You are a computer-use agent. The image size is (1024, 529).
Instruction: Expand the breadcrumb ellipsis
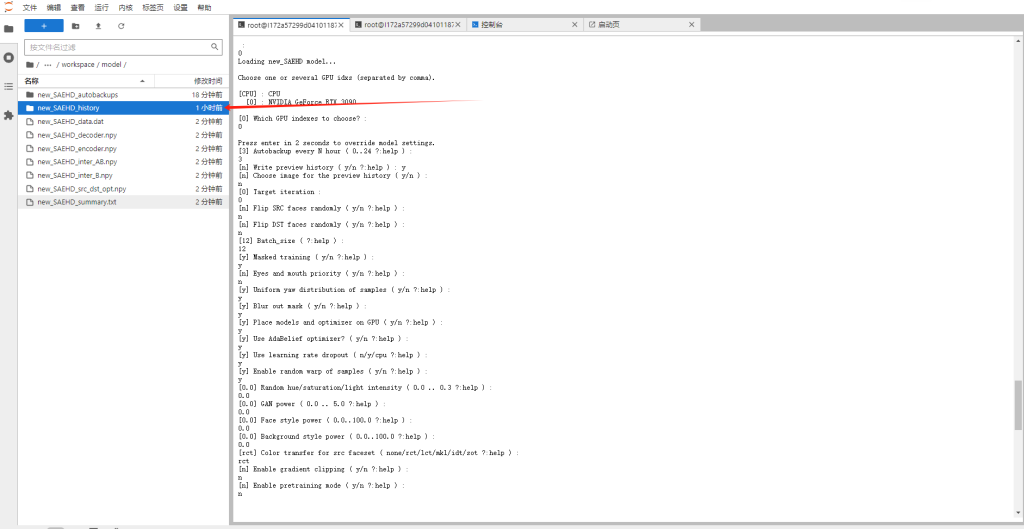(x=48, y=65)
